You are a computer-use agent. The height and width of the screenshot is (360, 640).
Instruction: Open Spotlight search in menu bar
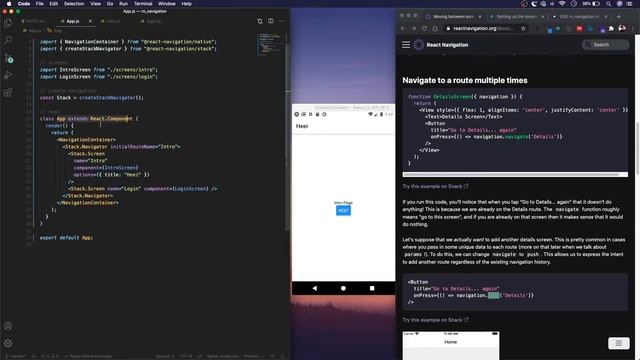coord(608,4)
